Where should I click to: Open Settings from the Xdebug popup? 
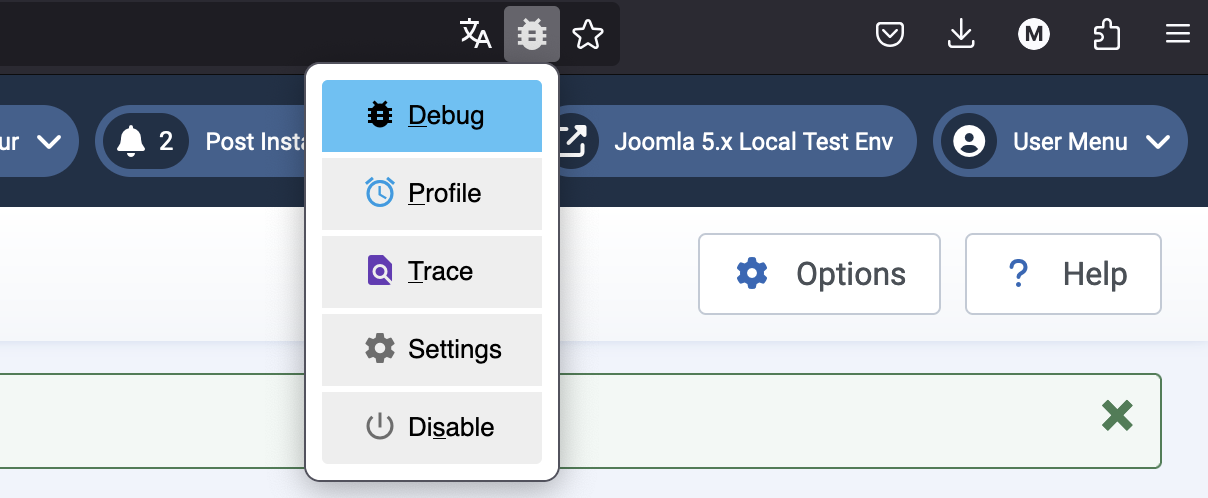[x=432, y=349]
